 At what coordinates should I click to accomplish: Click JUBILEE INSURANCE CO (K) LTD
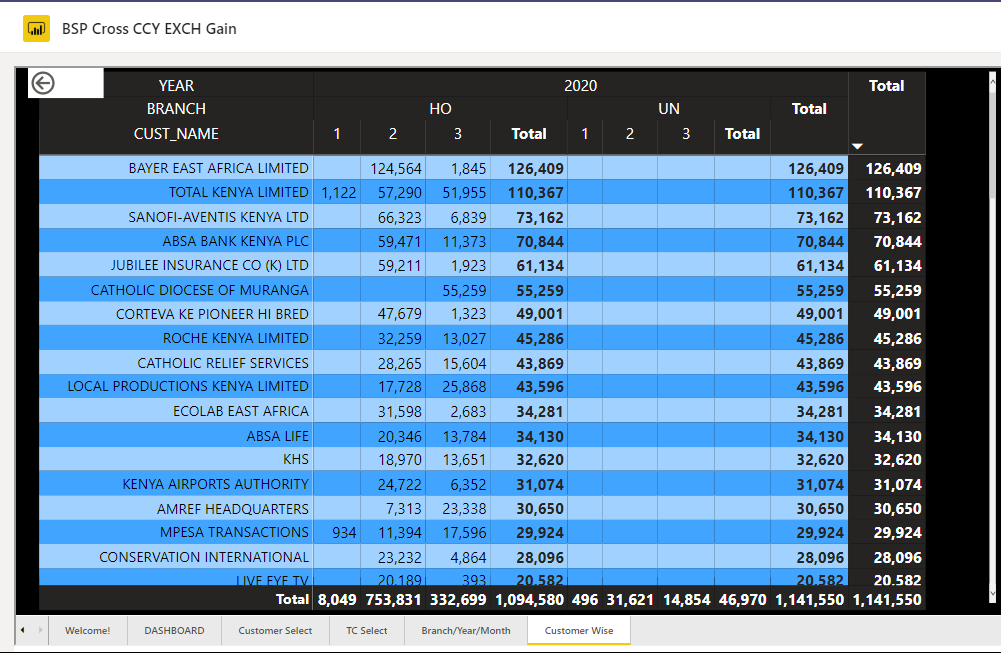point(209,266)
